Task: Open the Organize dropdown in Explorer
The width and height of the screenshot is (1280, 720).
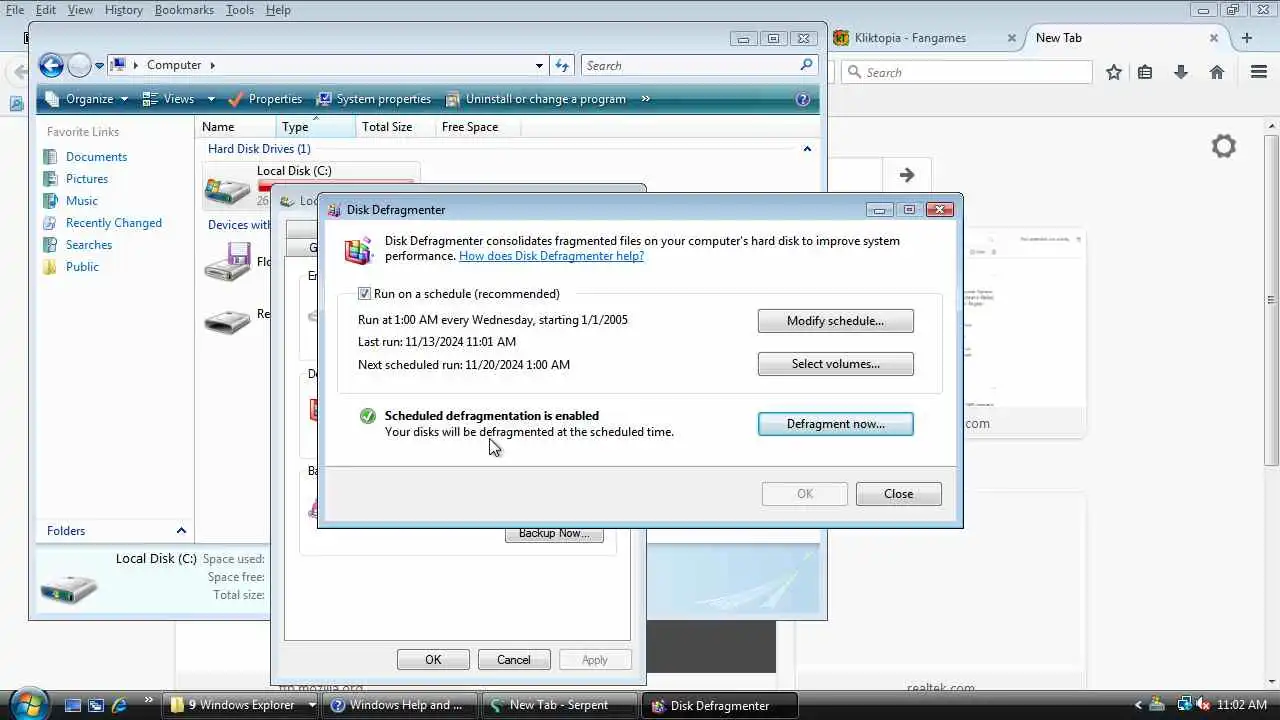Action: click(87, 99)
